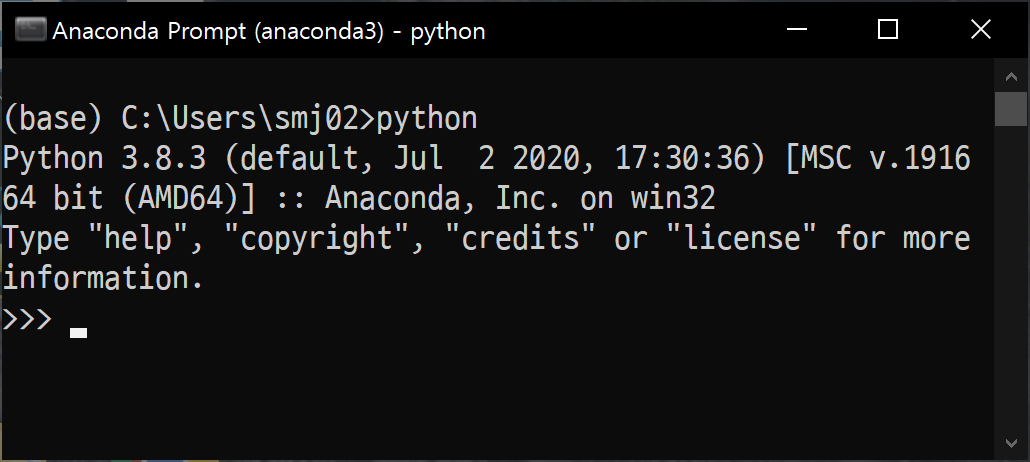
Task: Maximize the Anaconda Prompt window
Action: (x=887, y=30)
